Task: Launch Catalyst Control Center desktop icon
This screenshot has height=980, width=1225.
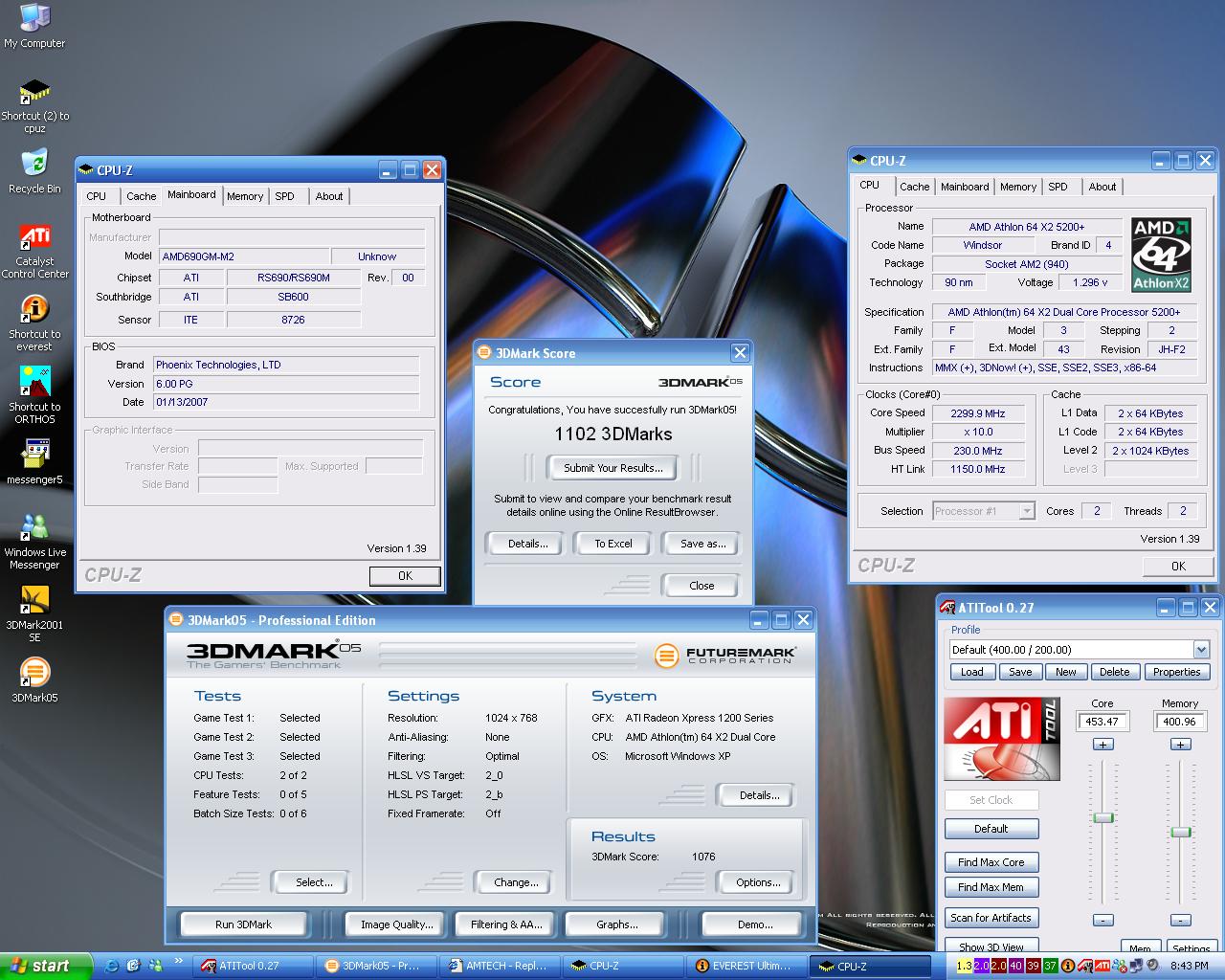Action: point(34,251)
